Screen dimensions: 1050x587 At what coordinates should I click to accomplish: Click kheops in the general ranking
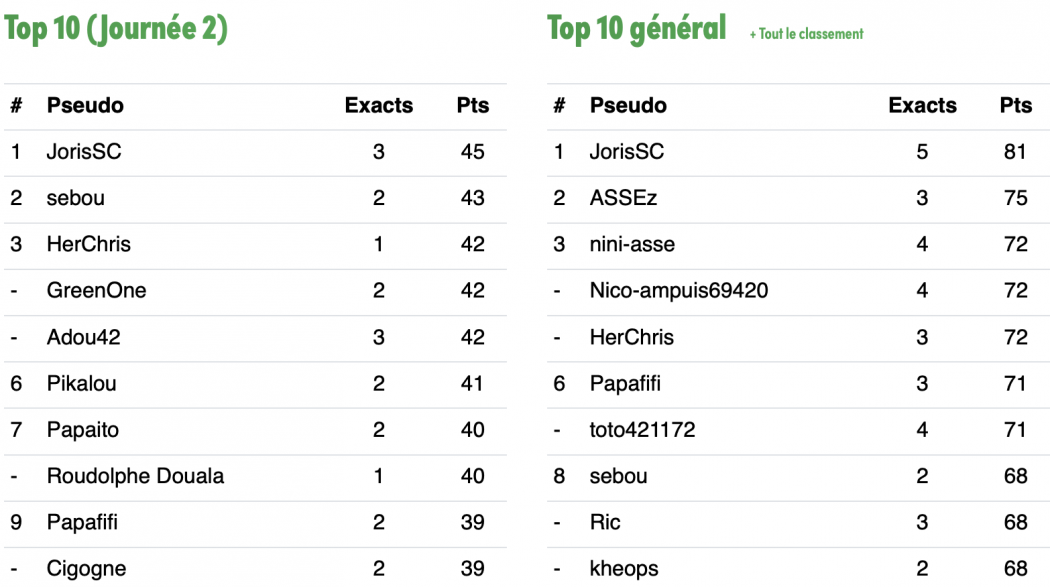click(x=624, y=569)
